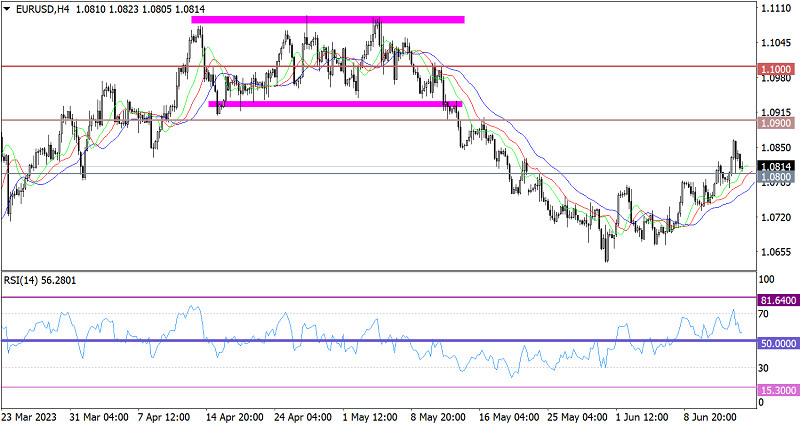
Task: Click the purple 81.6400 RSI level tag
Action: (x=776, y=298)
